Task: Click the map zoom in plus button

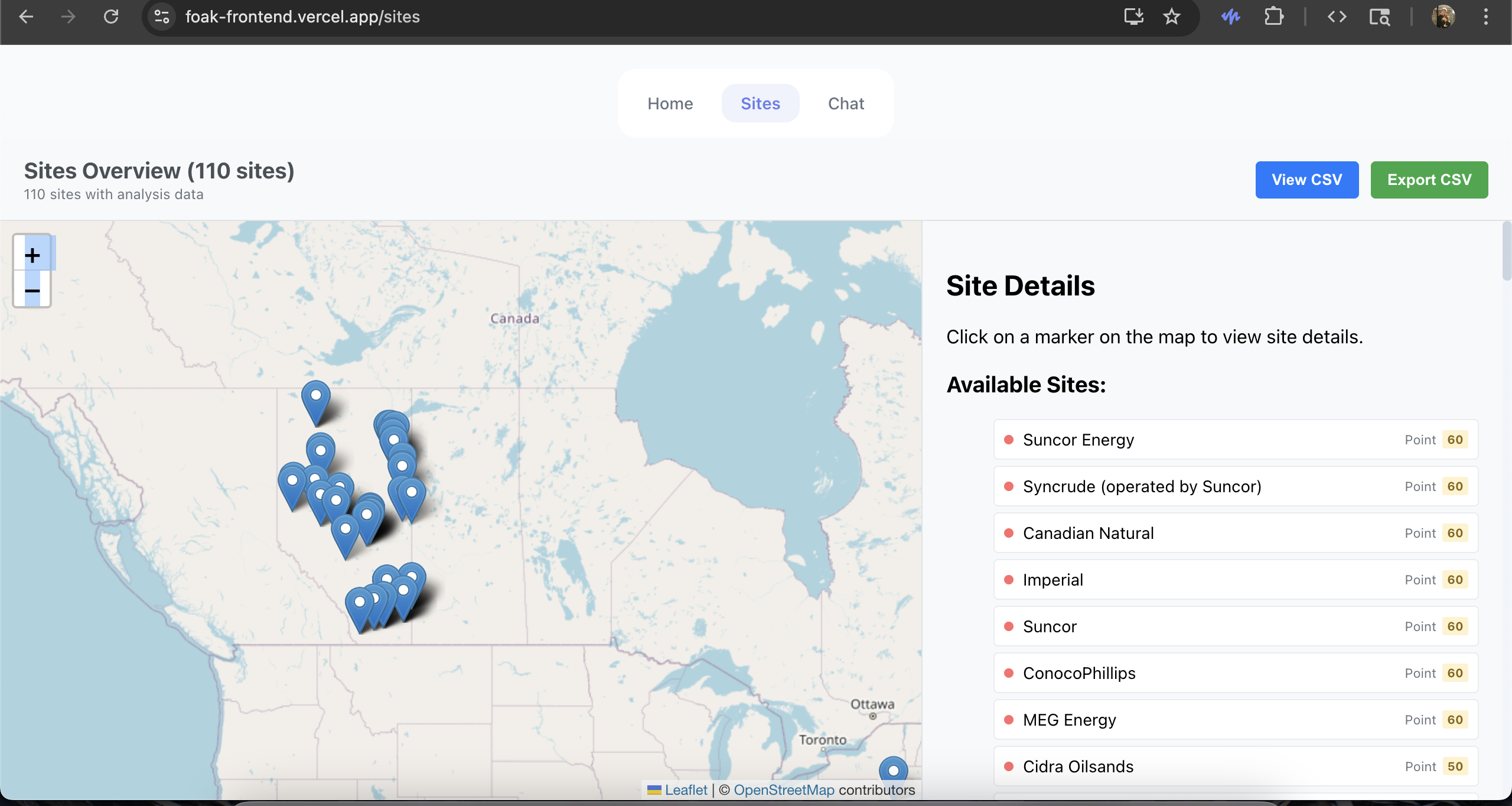Action: coord(32,255)
